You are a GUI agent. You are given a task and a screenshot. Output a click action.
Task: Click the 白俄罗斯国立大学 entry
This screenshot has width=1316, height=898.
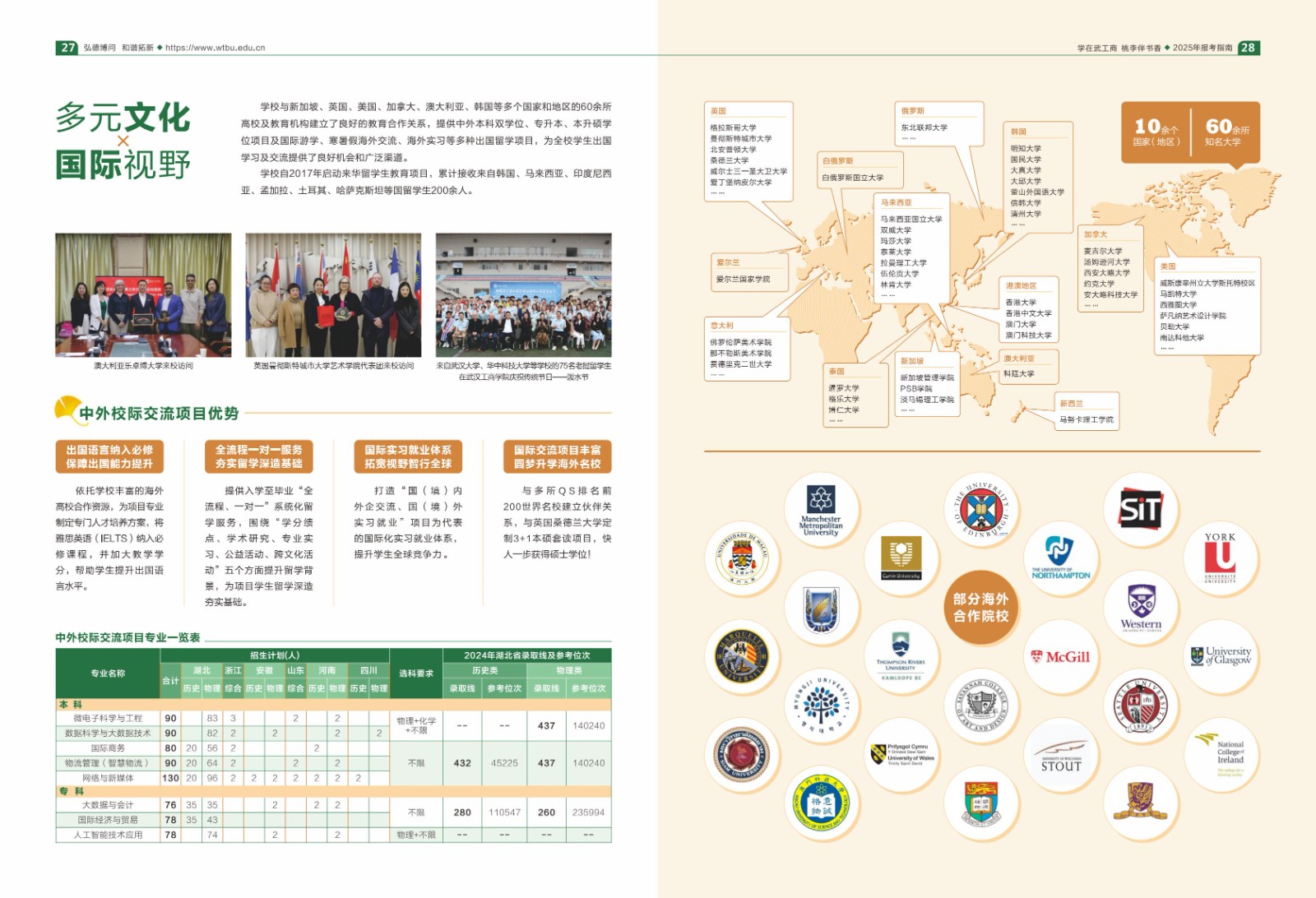pos(853,178)
